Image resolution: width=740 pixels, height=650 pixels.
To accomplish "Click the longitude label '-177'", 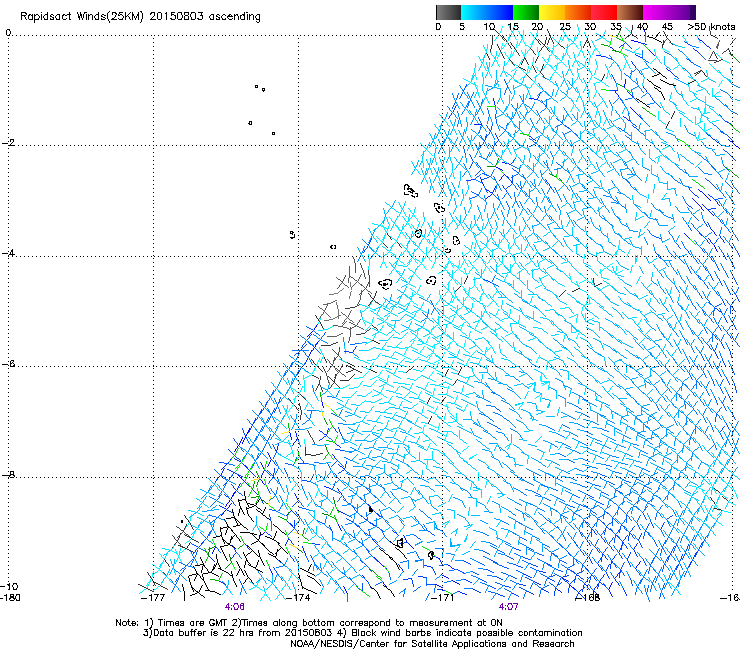I will [x=153, y=598].
